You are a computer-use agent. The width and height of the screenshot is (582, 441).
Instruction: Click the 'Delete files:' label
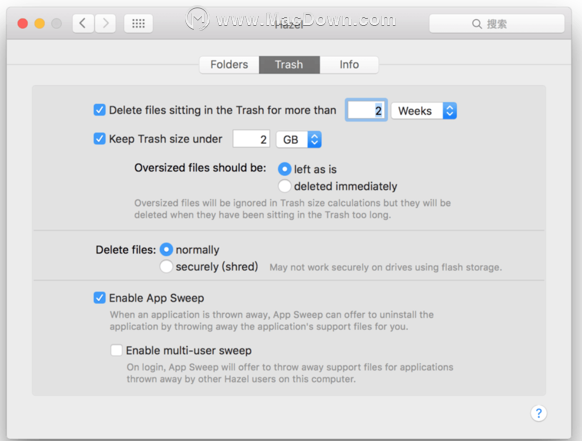(x=126, y=250)
